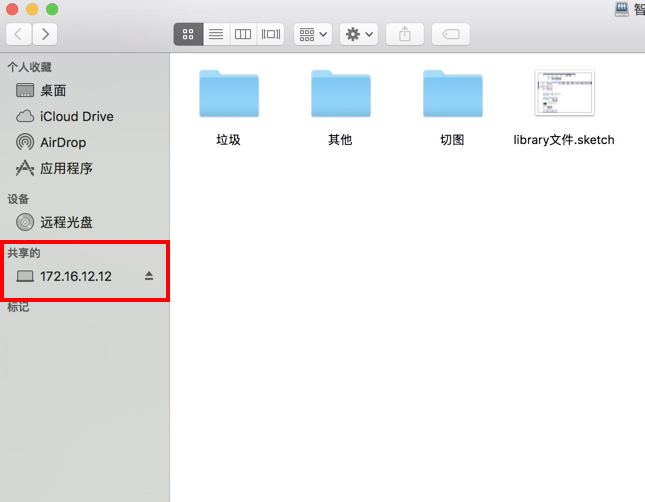Select 桌面 in the sidebar
This screenshot has width=645, height=502.
[52, 90]
